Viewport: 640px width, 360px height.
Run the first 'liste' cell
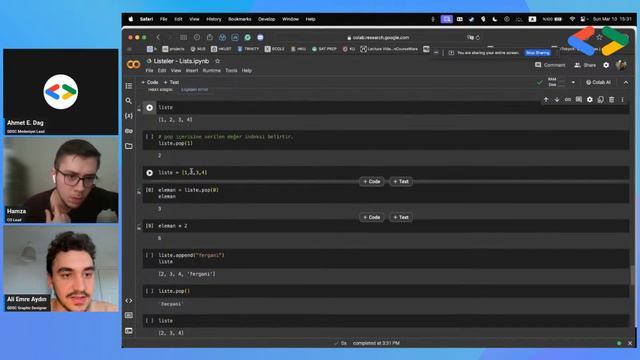(x=149, y=108)
